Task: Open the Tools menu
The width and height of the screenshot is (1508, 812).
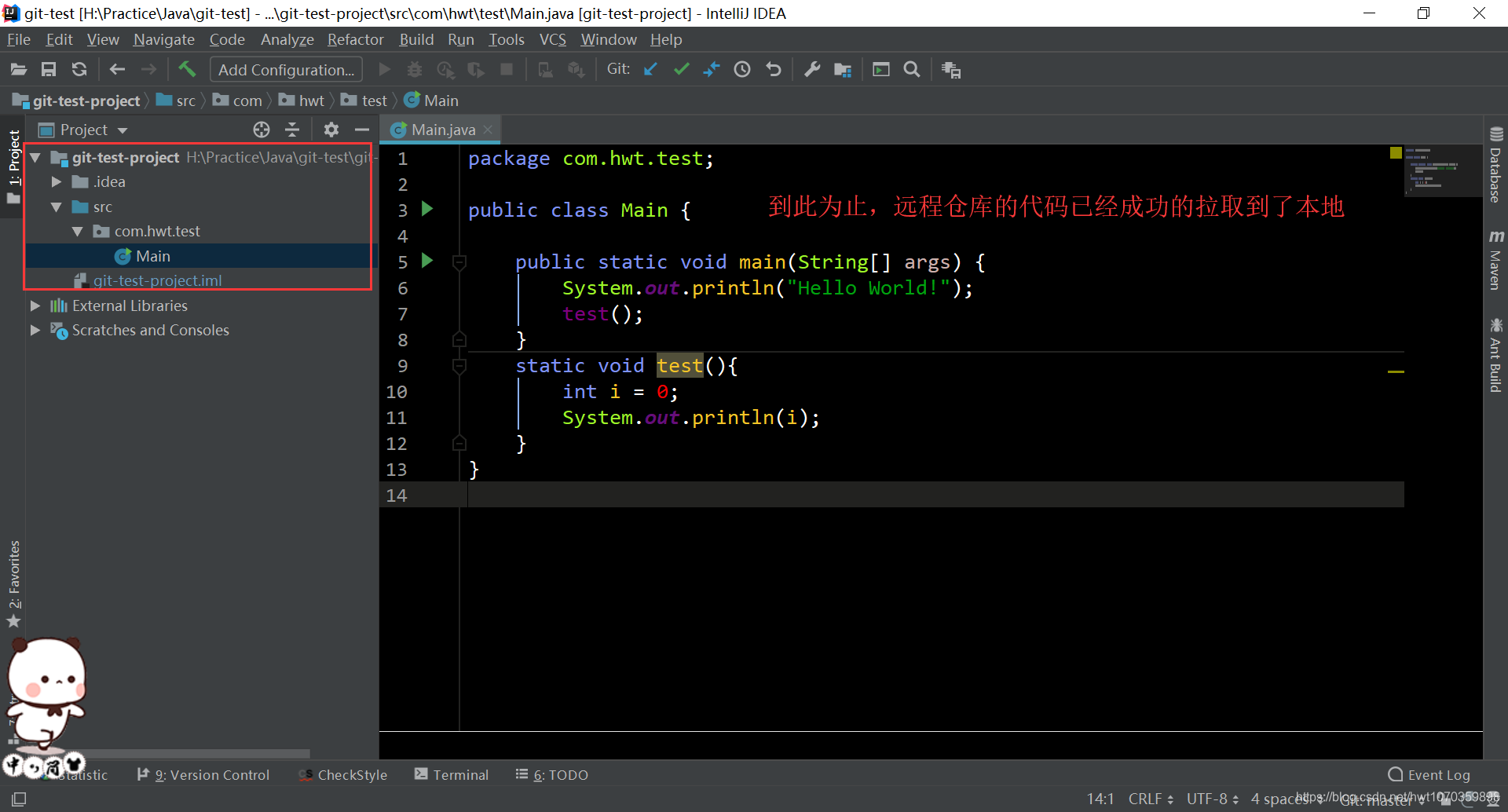Action: pos(507,39)
